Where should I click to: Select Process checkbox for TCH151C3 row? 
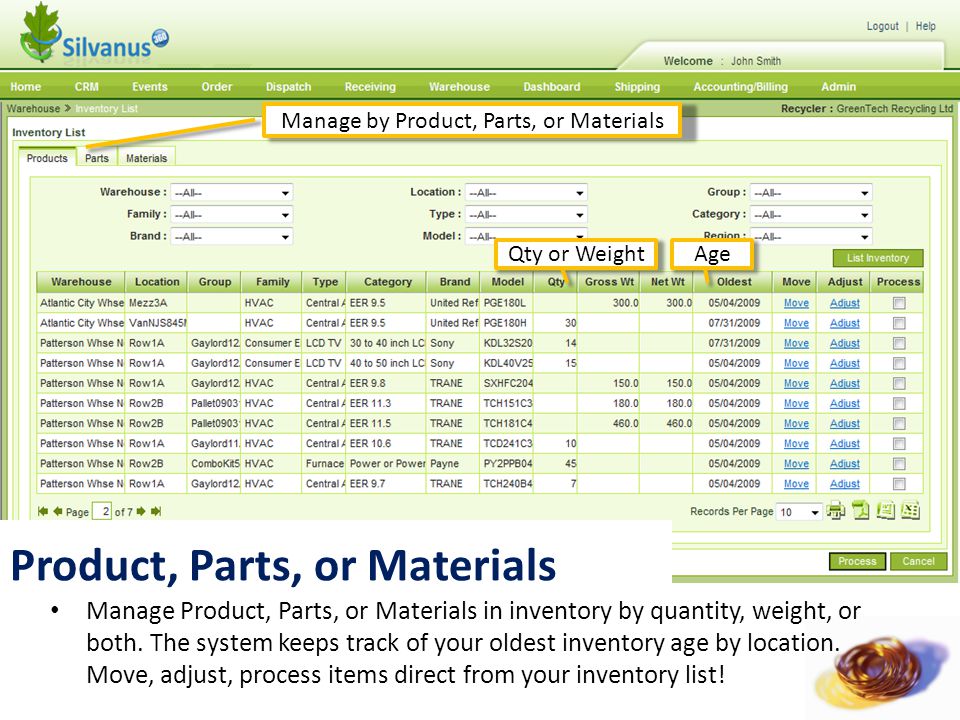tap(899, 403)
